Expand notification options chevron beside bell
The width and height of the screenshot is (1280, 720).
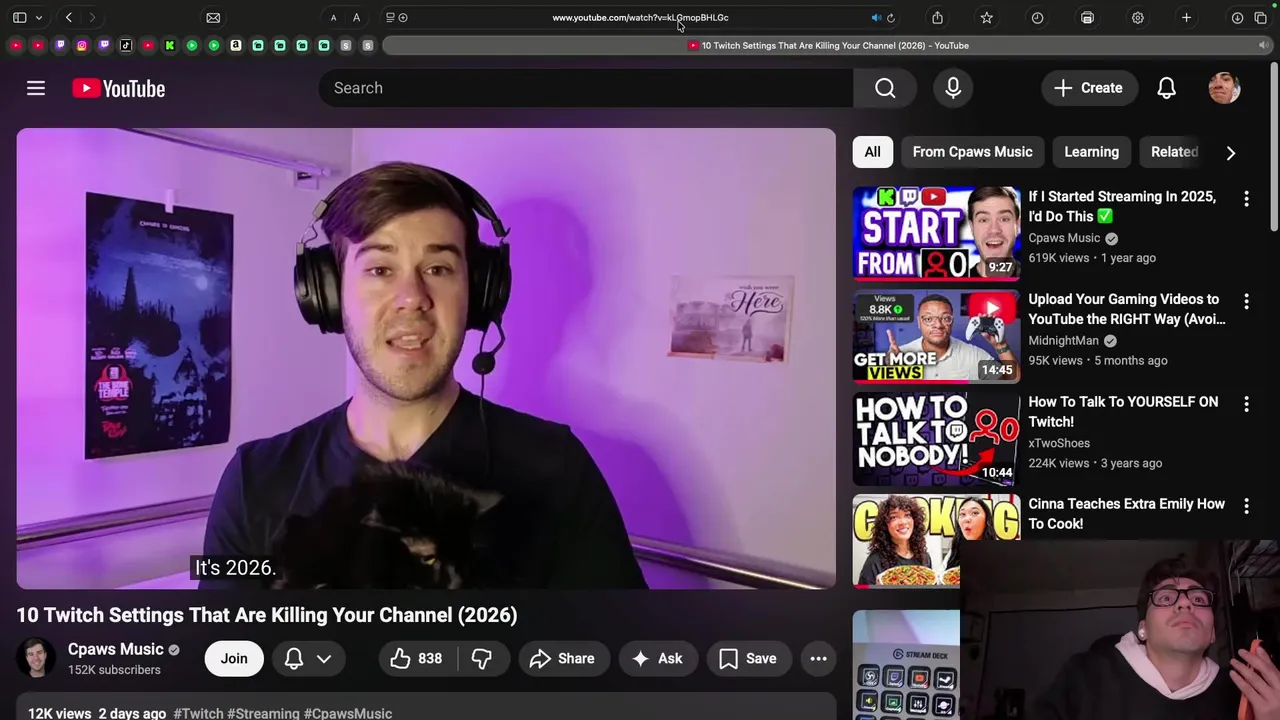pyautogui.click(x=324, y=658)
